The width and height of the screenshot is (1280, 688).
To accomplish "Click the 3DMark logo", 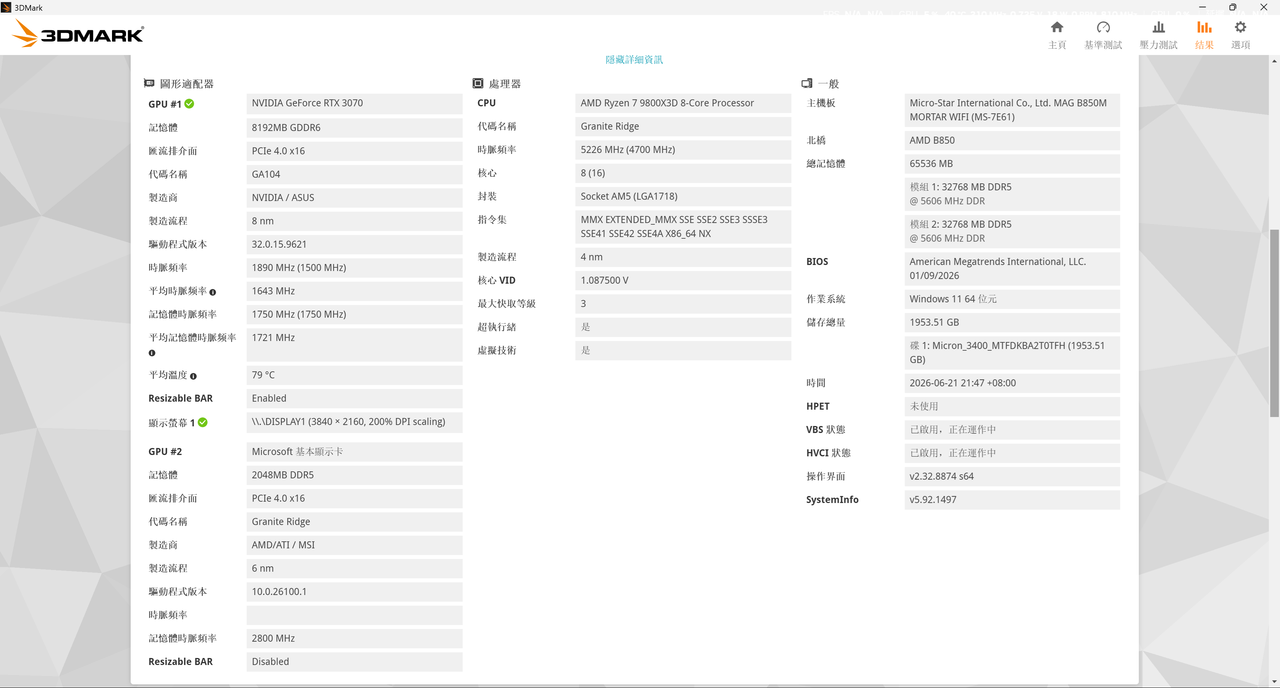I will 78,35.
